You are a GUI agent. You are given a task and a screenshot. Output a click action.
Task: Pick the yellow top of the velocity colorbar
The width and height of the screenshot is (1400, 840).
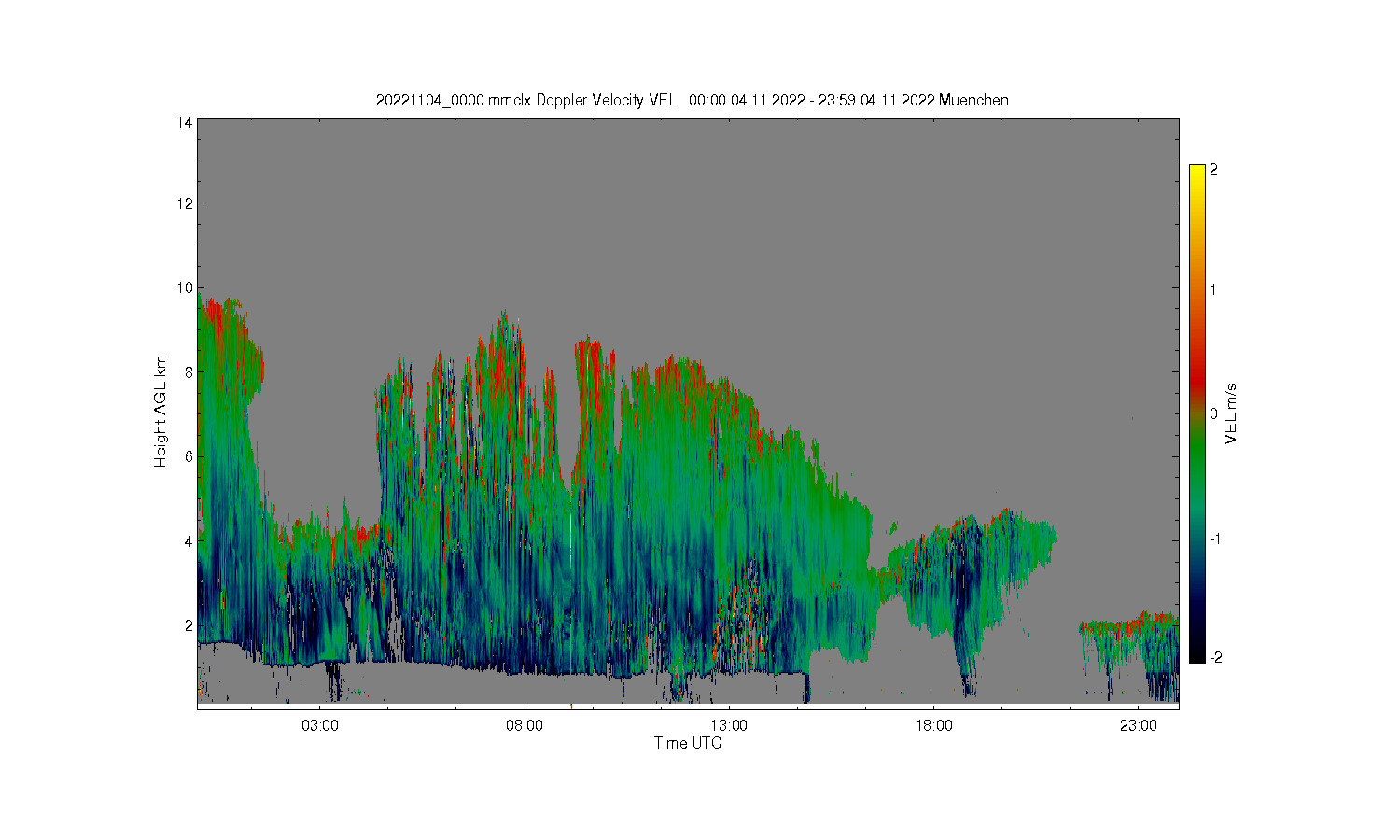click(1197, 179)
